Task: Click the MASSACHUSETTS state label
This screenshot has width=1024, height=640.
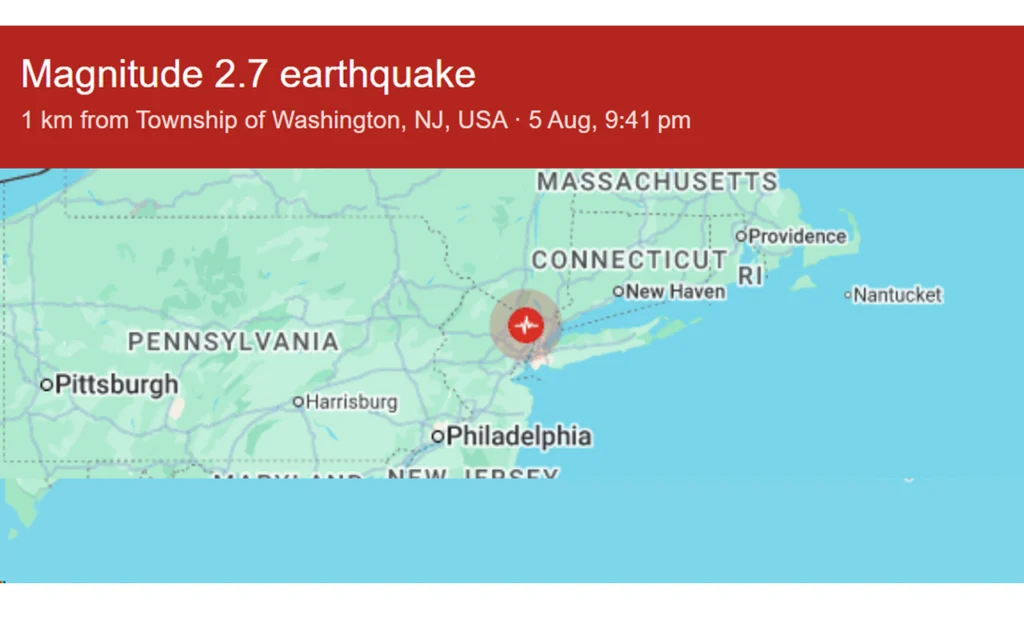Action: pos(658,182)
